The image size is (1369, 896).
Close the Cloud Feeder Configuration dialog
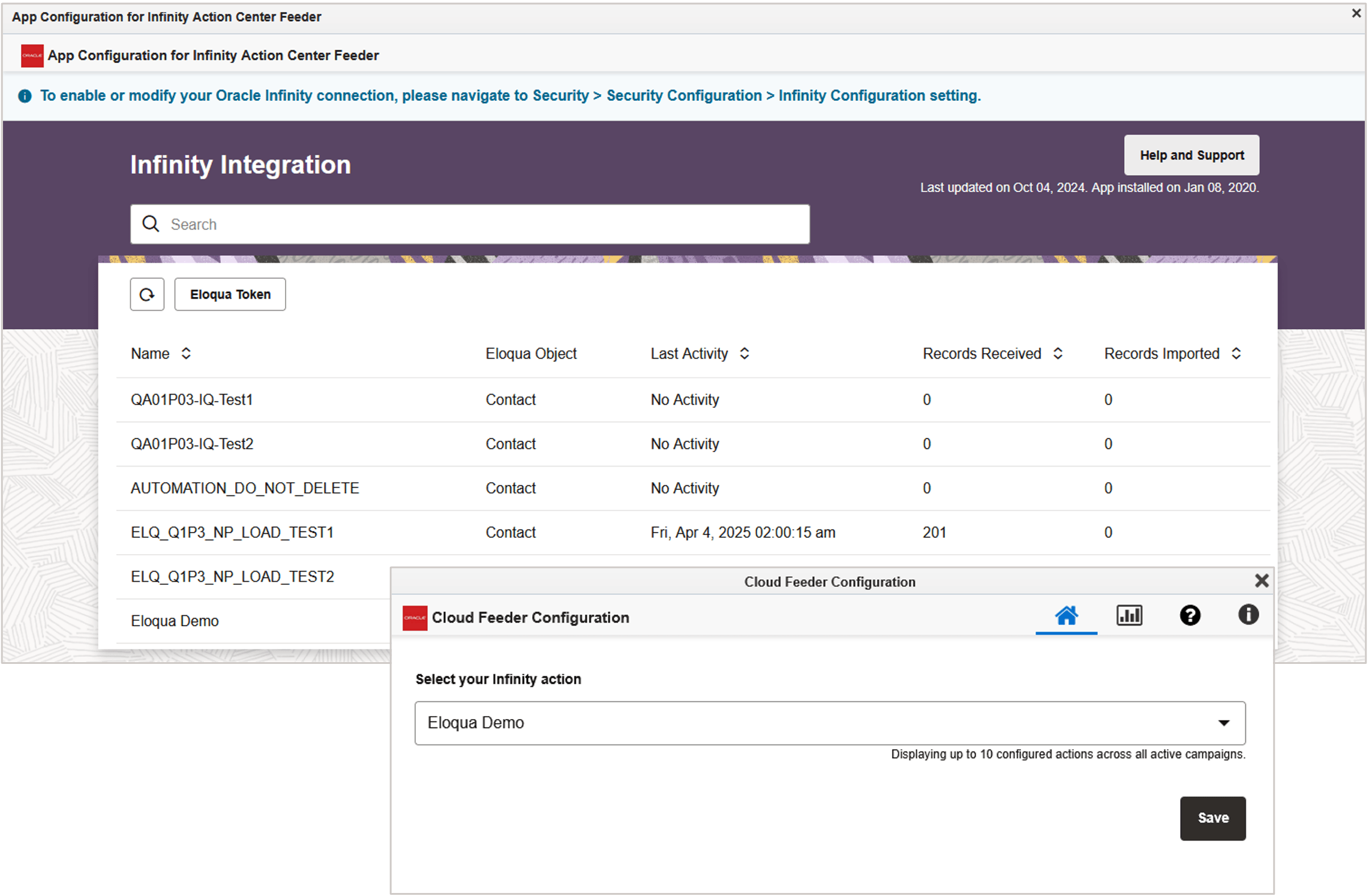point(1261,581)
